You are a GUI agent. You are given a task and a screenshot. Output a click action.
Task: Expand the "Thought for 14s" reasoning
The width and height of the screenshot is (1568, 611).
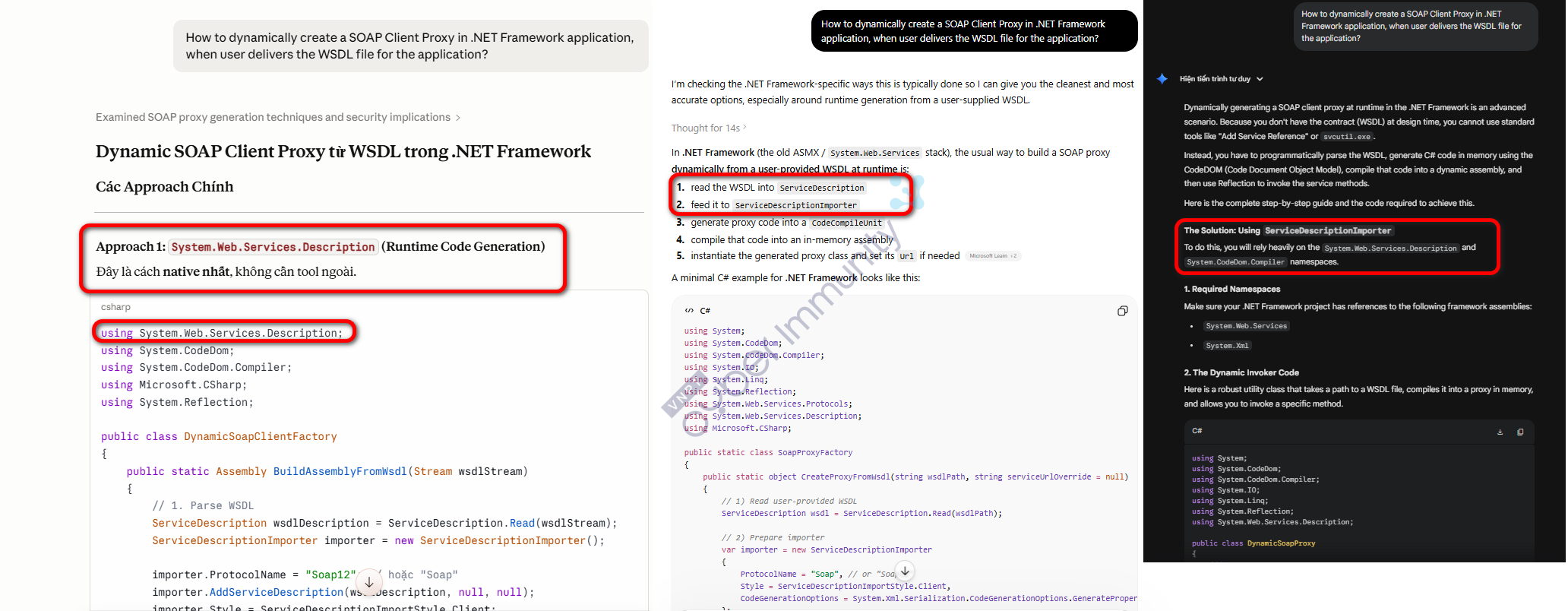708,128
